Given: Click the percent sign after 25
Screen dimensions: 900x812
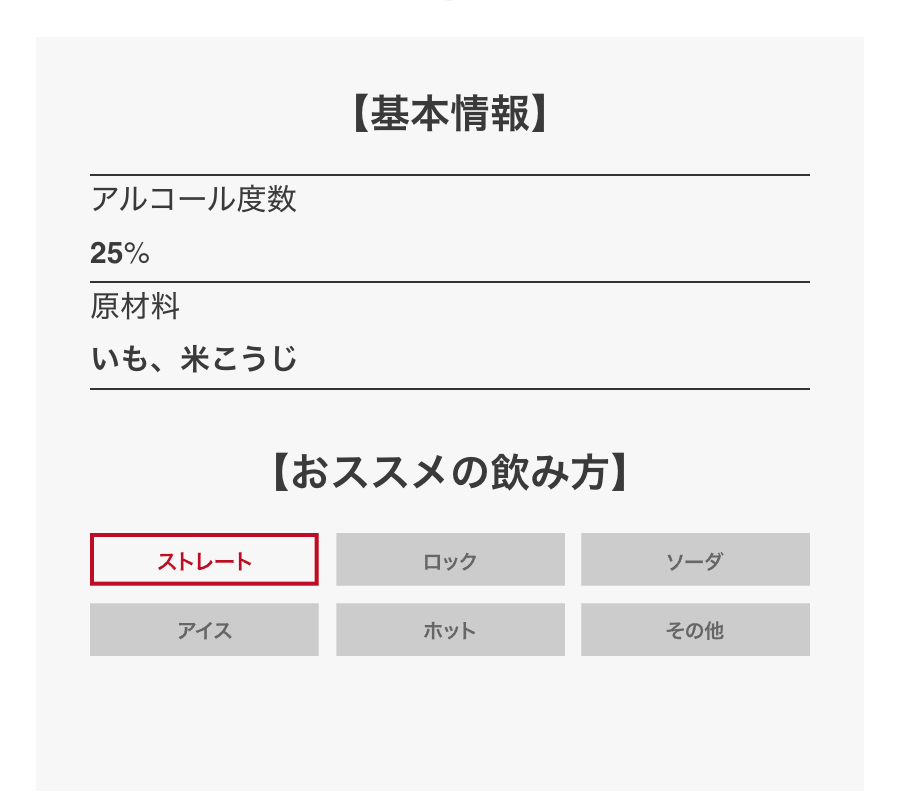Looking at the screenshot, I should click(x=137, y=254).
